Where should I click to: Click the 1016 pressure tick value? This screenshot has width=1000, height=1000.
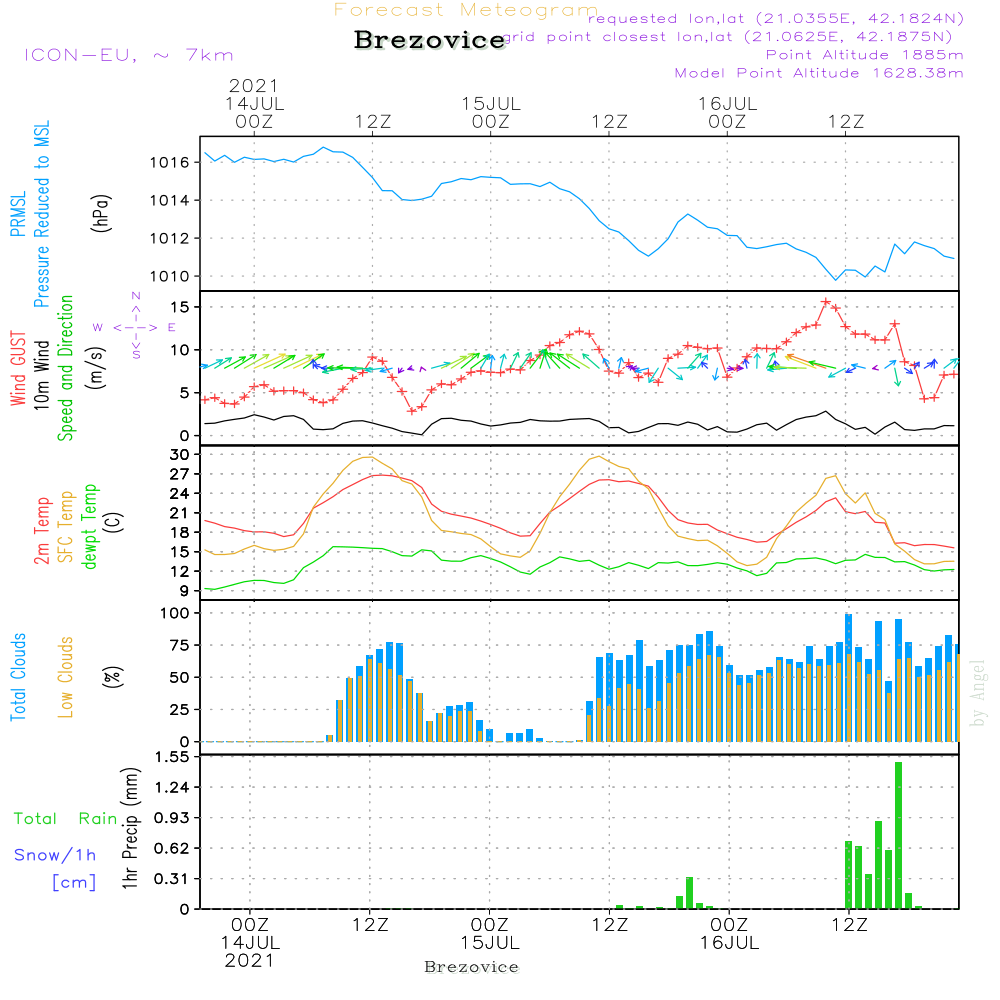[x=170, y=163]
